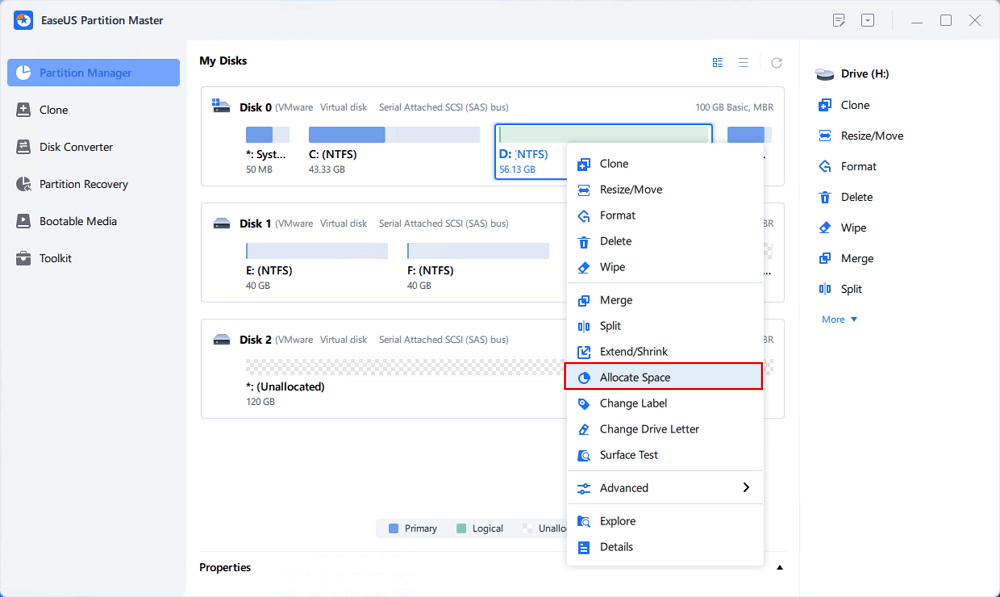Screen dimensions: 1000x597
Task: Click Merge in the right panel
Action: [857, 258]
